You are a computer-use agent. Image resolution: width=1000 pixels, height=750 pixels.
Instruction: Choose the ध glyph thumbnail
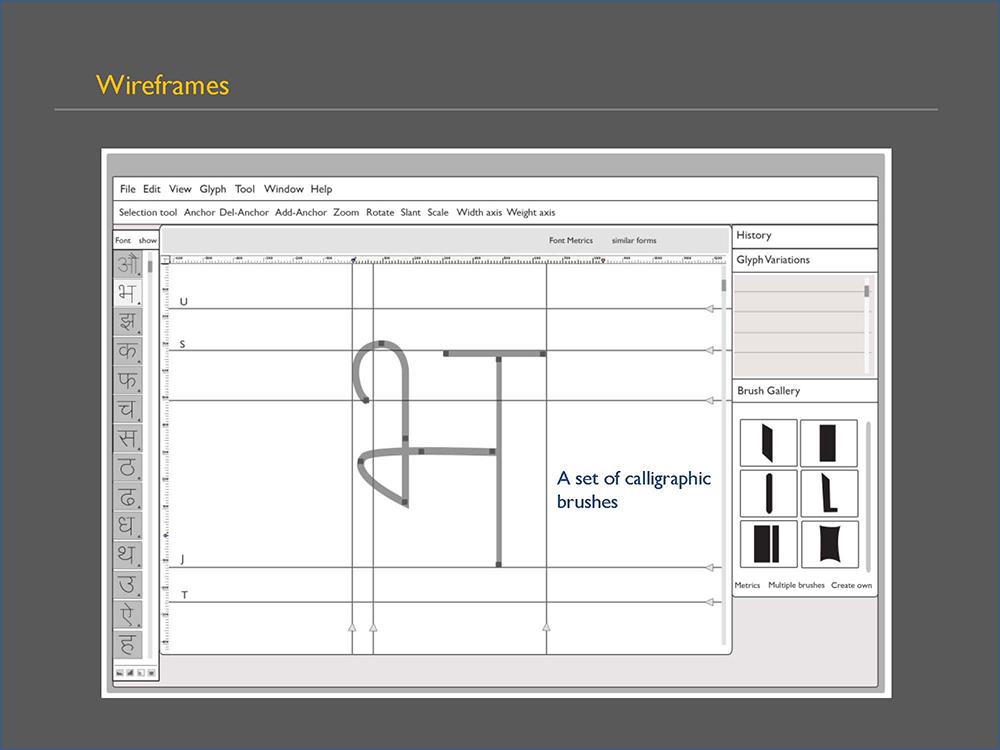pyautogui.click(x=128, y=526)
